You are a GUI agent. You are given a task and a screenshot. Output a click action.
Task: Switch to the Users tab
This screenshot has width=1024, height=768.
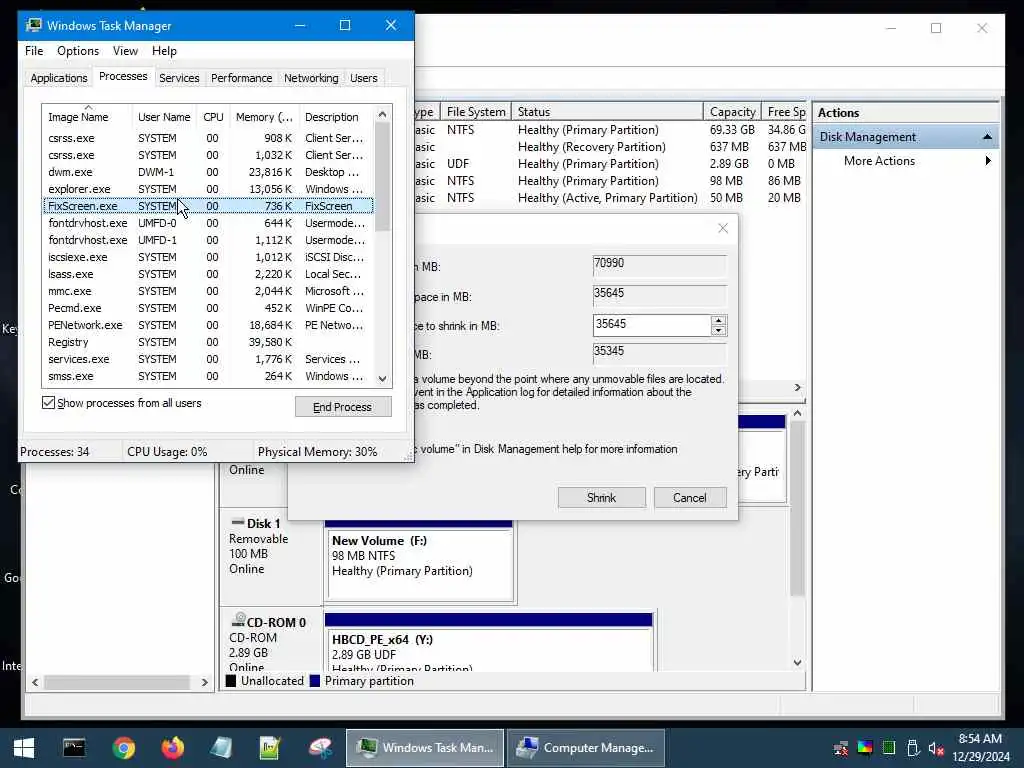point(364,78)
